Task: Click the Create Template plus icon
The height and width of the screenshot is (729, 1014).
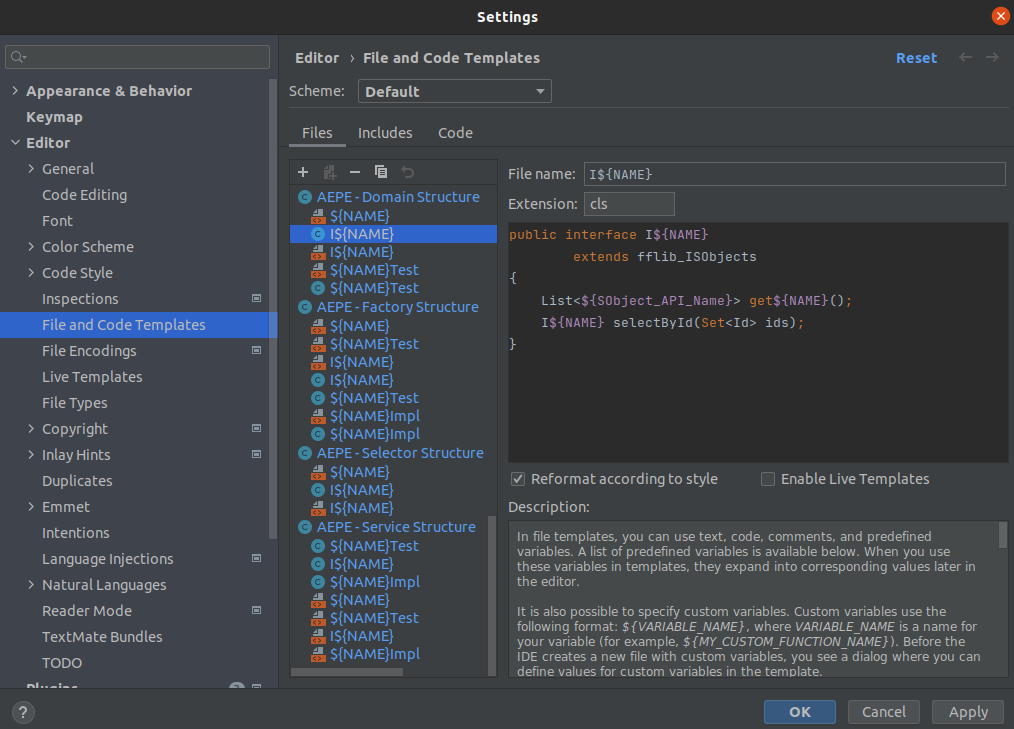Action: point(303,172)
